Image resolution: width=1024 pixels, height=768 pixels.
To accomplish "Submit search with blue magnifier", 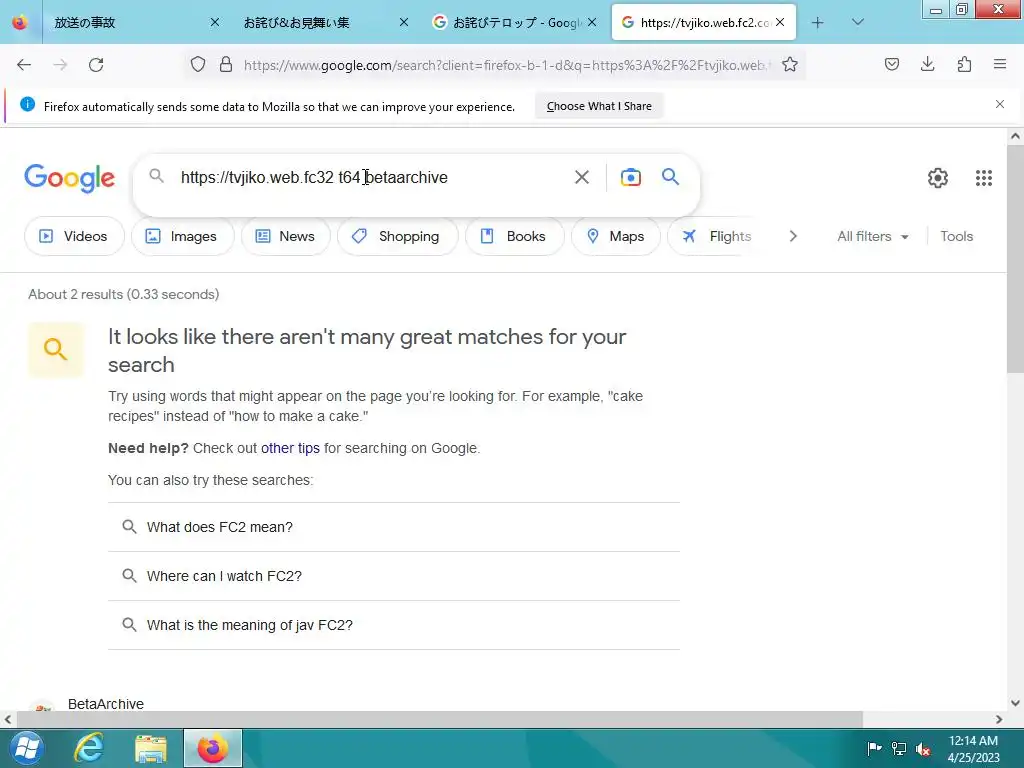I will 670,176.
